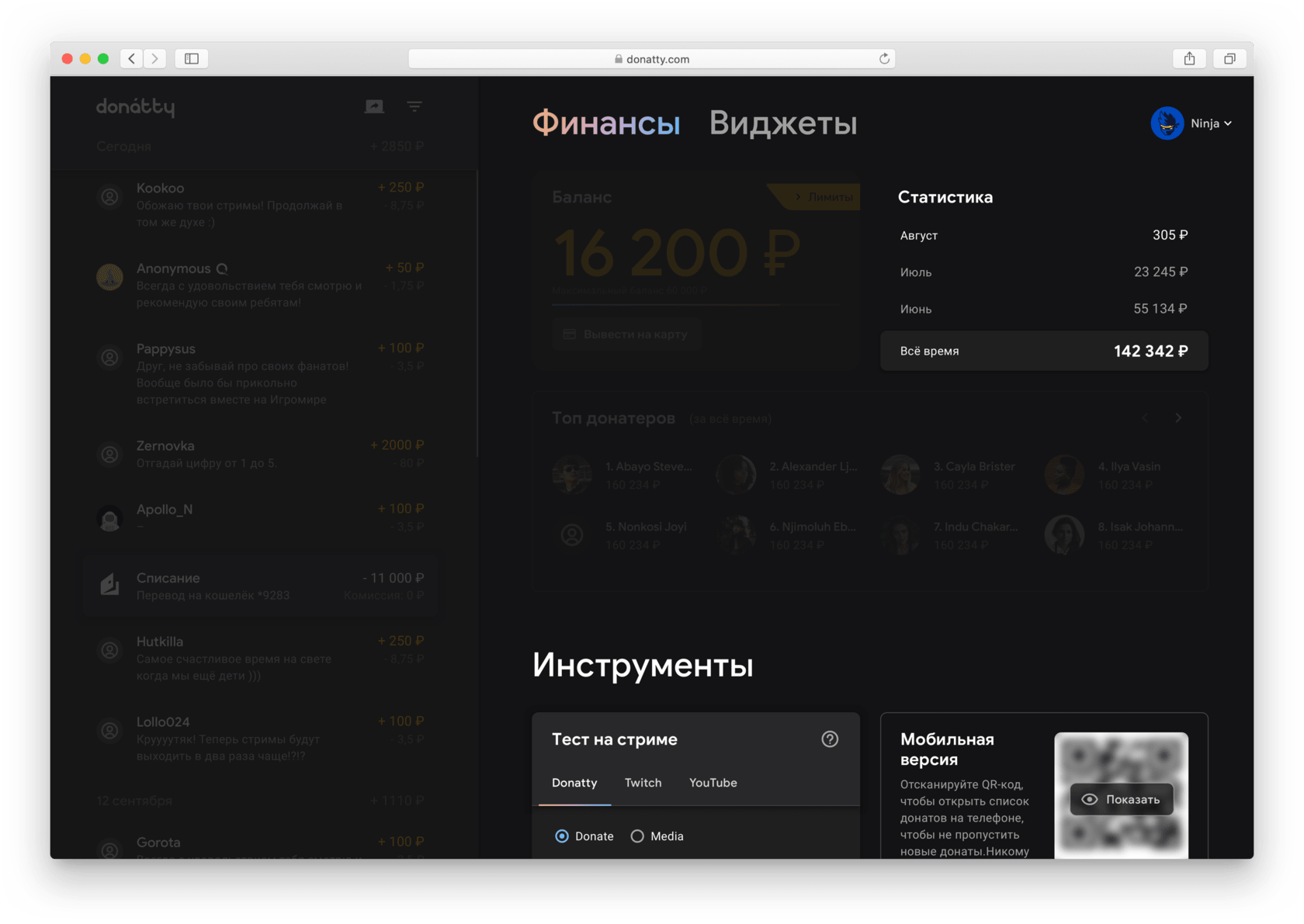The width and height of the screenshot is (1304, 924).
Task: Click Njimoluh Eb top donor name
Action: pos(813,527)
